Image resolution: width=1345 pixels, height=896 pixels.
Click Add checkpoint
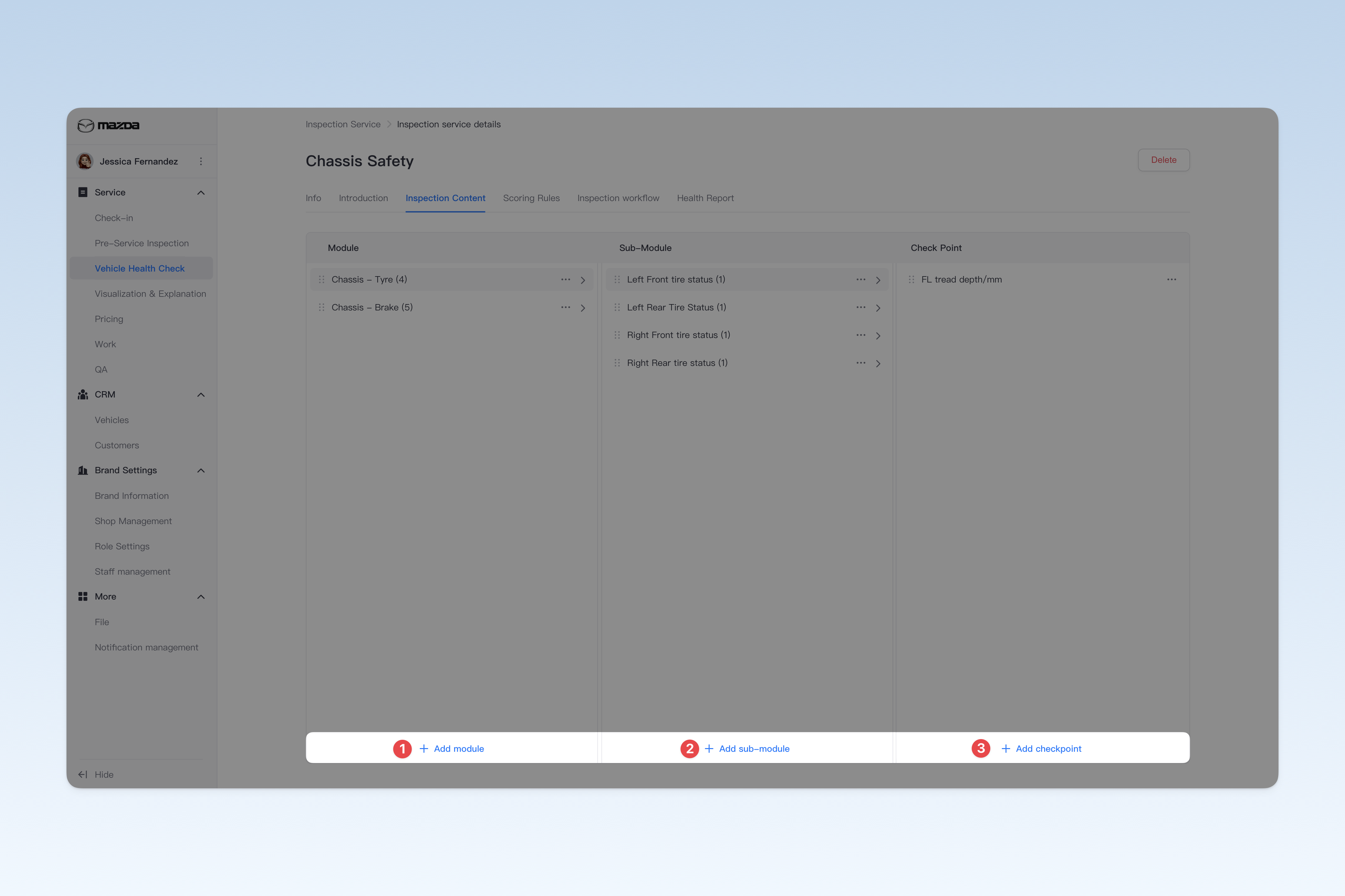[1041, 748]
